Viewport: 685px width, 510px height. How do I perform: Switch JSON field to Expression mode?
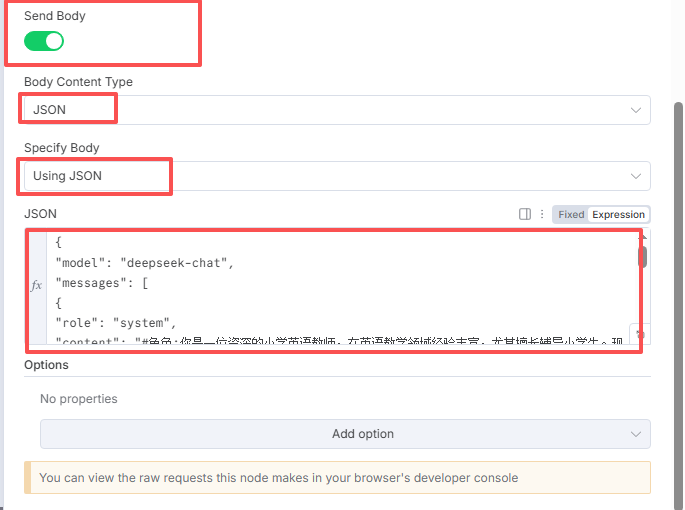618,215
